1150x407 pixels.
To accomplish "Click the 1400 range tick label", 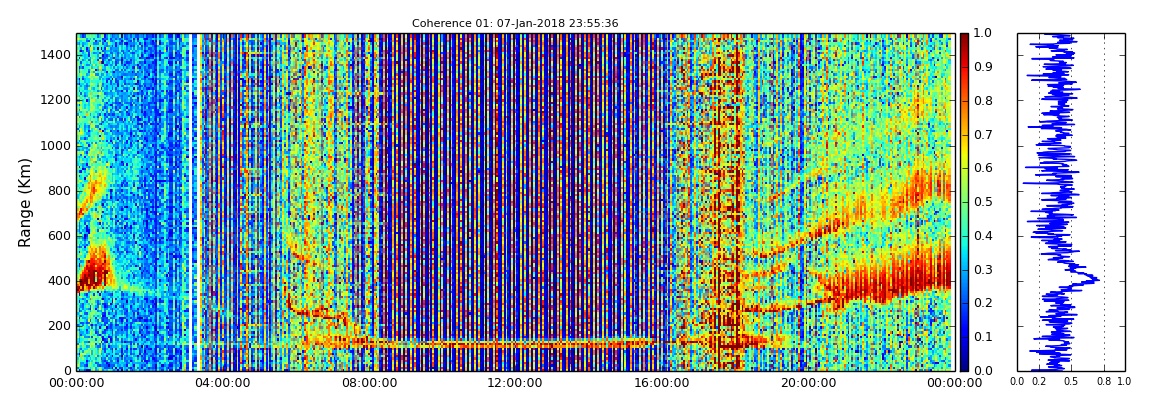I will click(57, 55).
